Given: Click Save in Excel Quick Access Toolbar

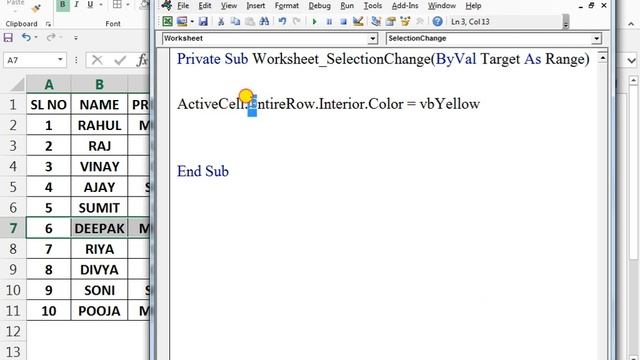Looking at the screenshot, I should [x=8, y=38].
